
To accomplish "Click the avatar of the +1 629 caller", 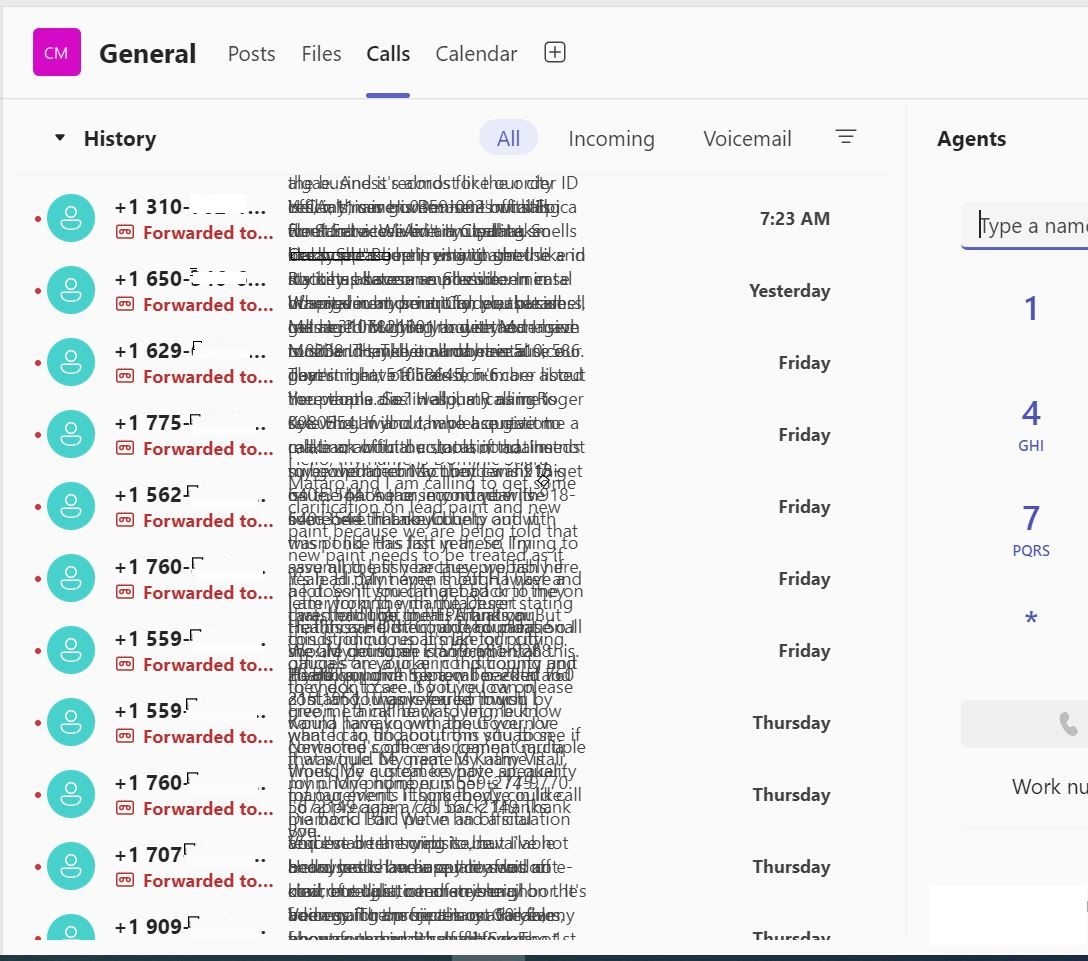I will coord(71,362).
